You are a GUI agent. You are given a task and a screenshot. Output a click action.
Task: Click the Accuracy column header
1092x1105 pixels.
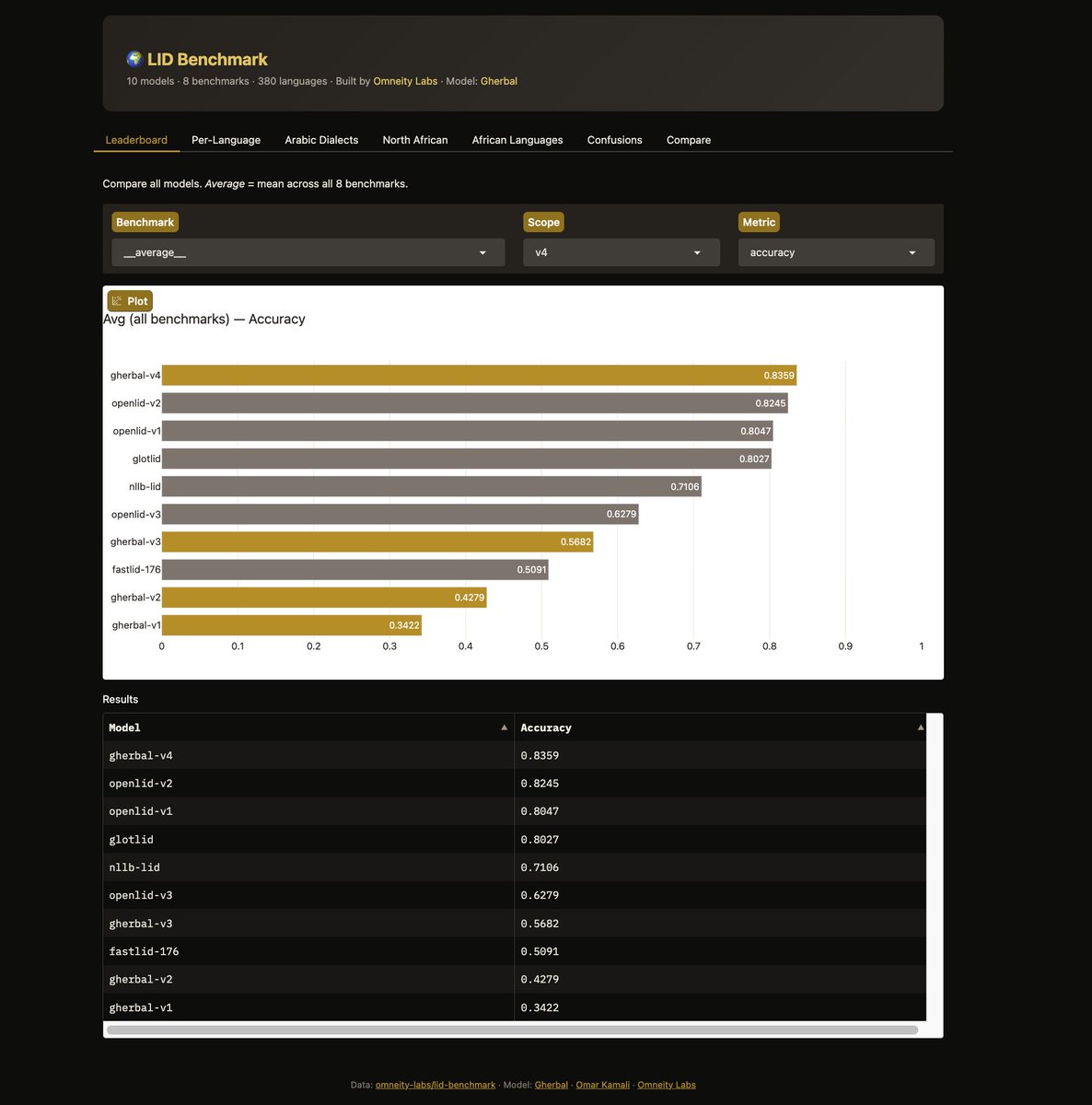[x=720, y=727]
